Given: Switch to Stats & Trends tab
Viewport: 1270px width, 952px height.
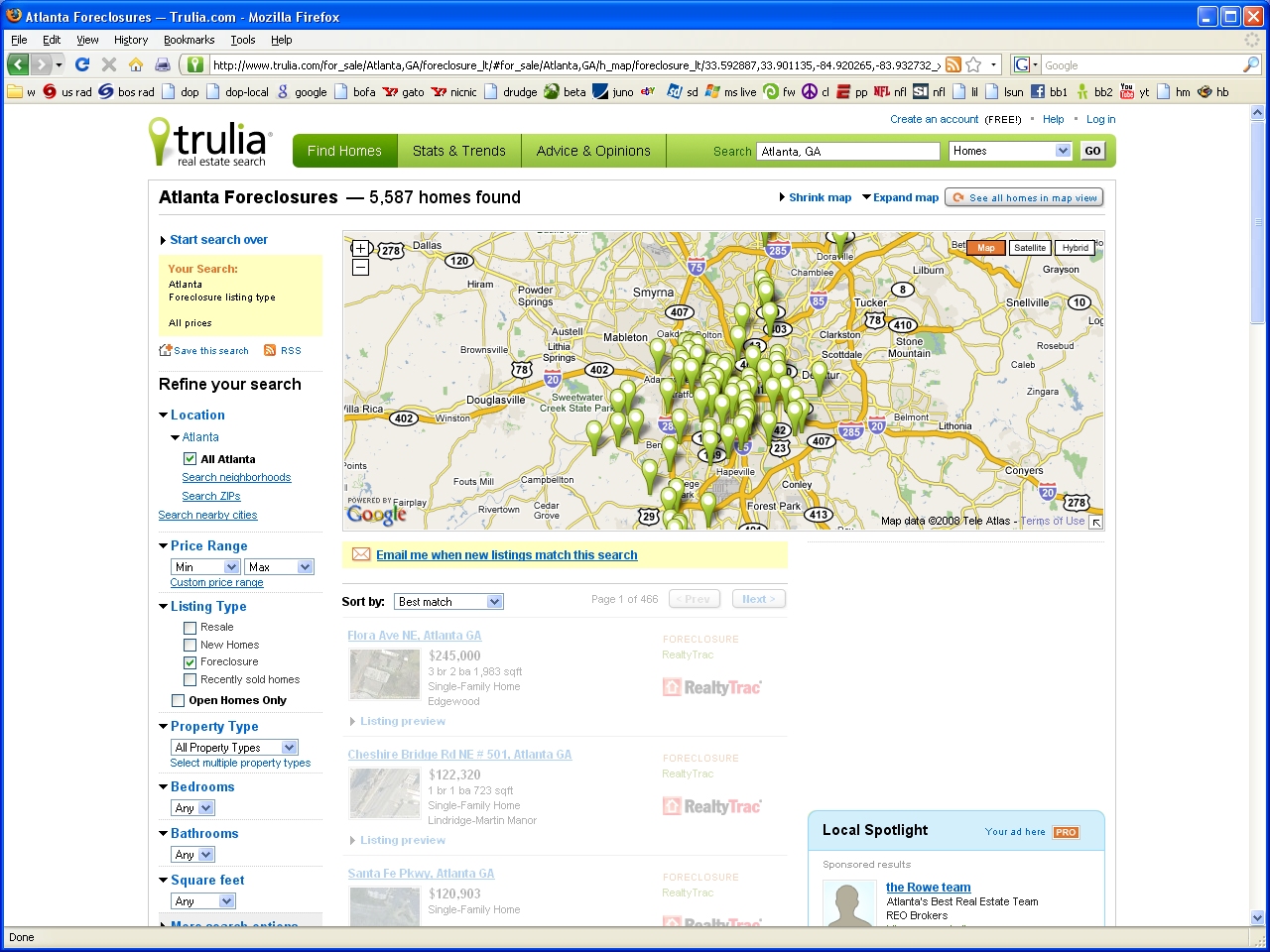Looking at the screenshot, I should click(x=459, y=151).
